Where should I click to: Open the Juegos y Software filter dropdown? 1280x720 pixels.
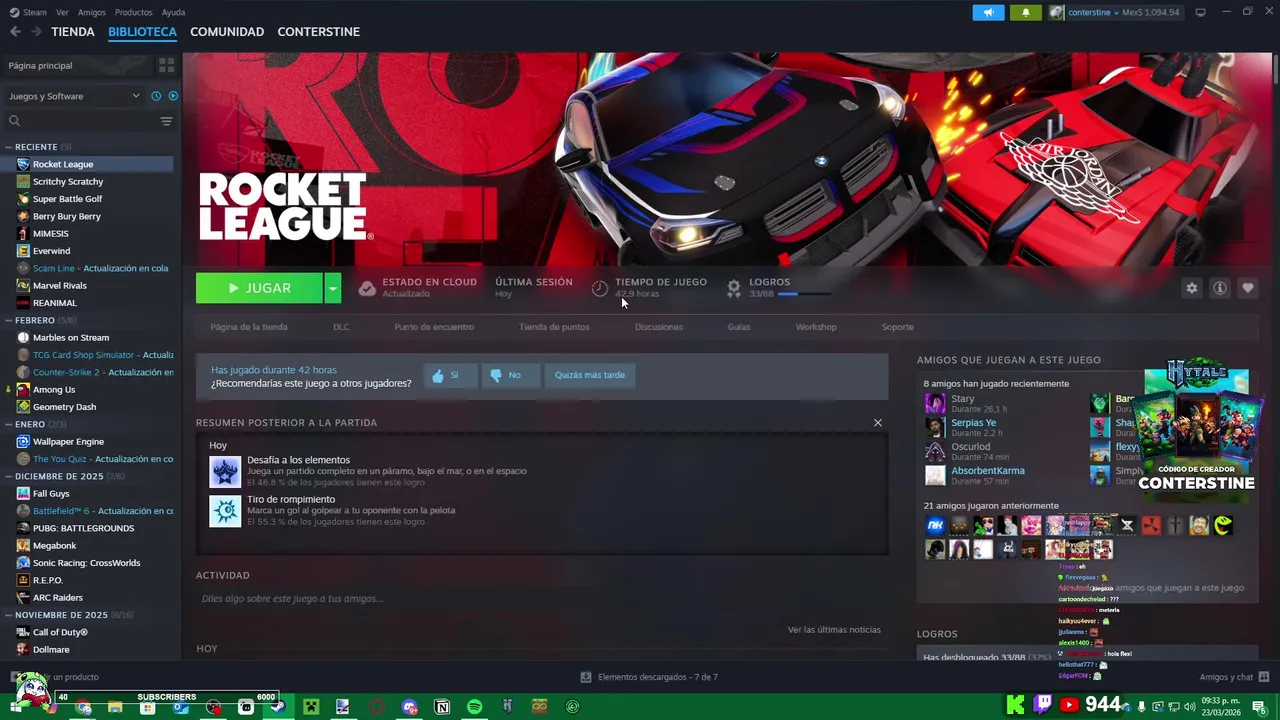tap(74, 96)
